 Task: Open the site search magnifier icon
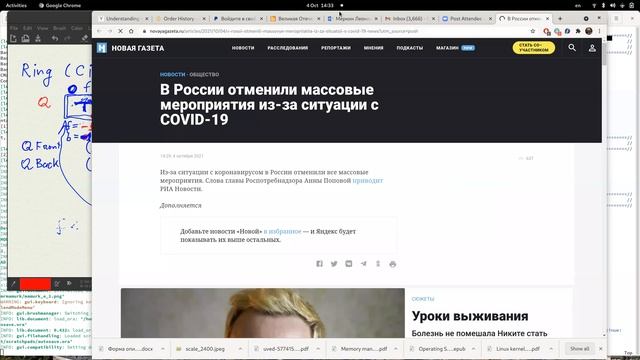tap(572, 48)
